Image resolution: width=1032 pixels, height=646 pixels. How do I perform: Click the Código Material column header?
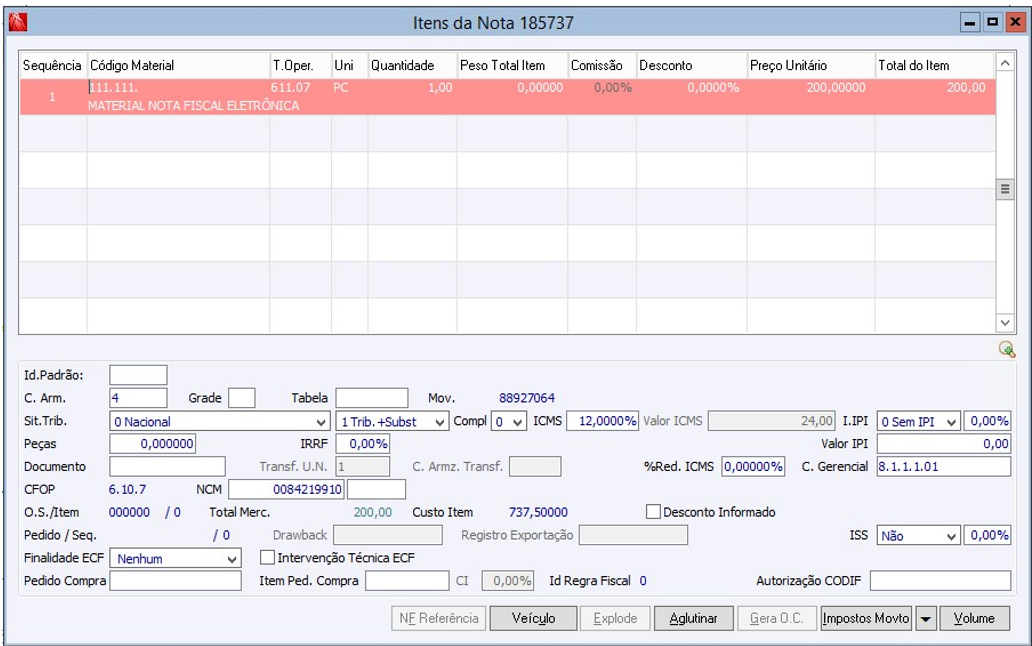tap(178, 66)
